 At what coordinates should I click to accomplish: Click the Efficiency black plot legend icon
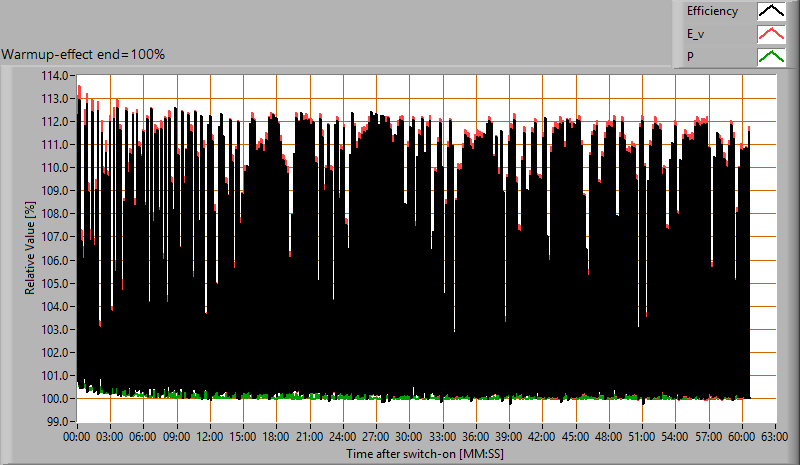[x=770, y=12]
